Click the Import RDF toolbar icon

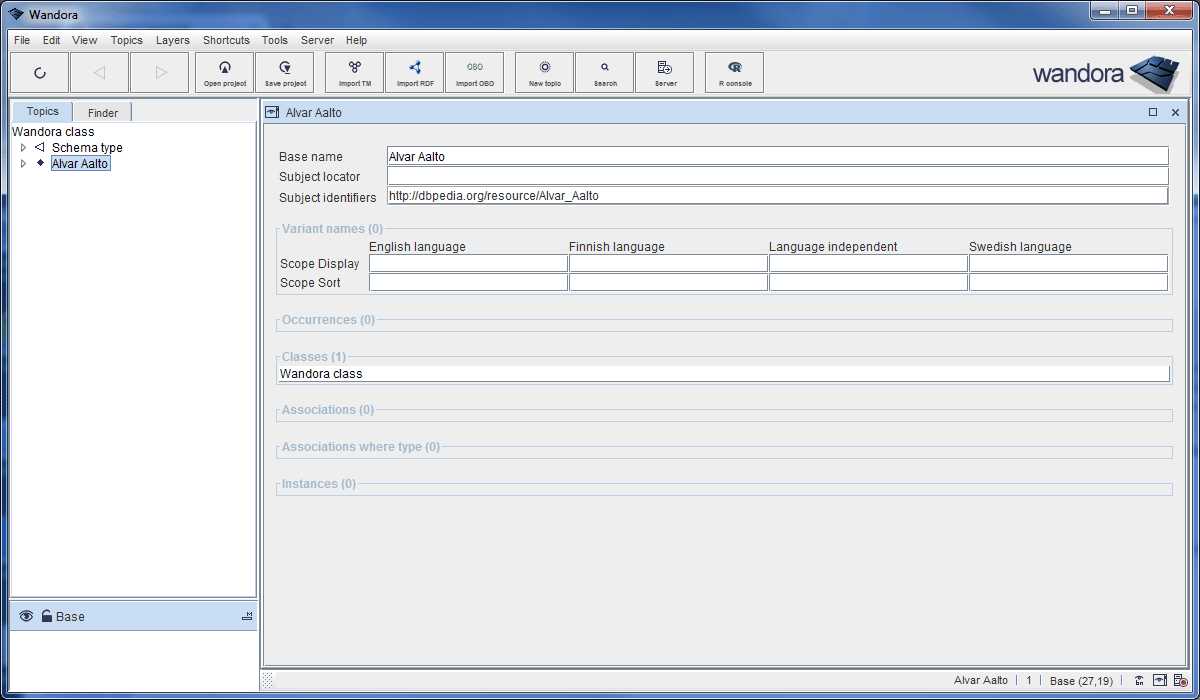pos(414,71)
